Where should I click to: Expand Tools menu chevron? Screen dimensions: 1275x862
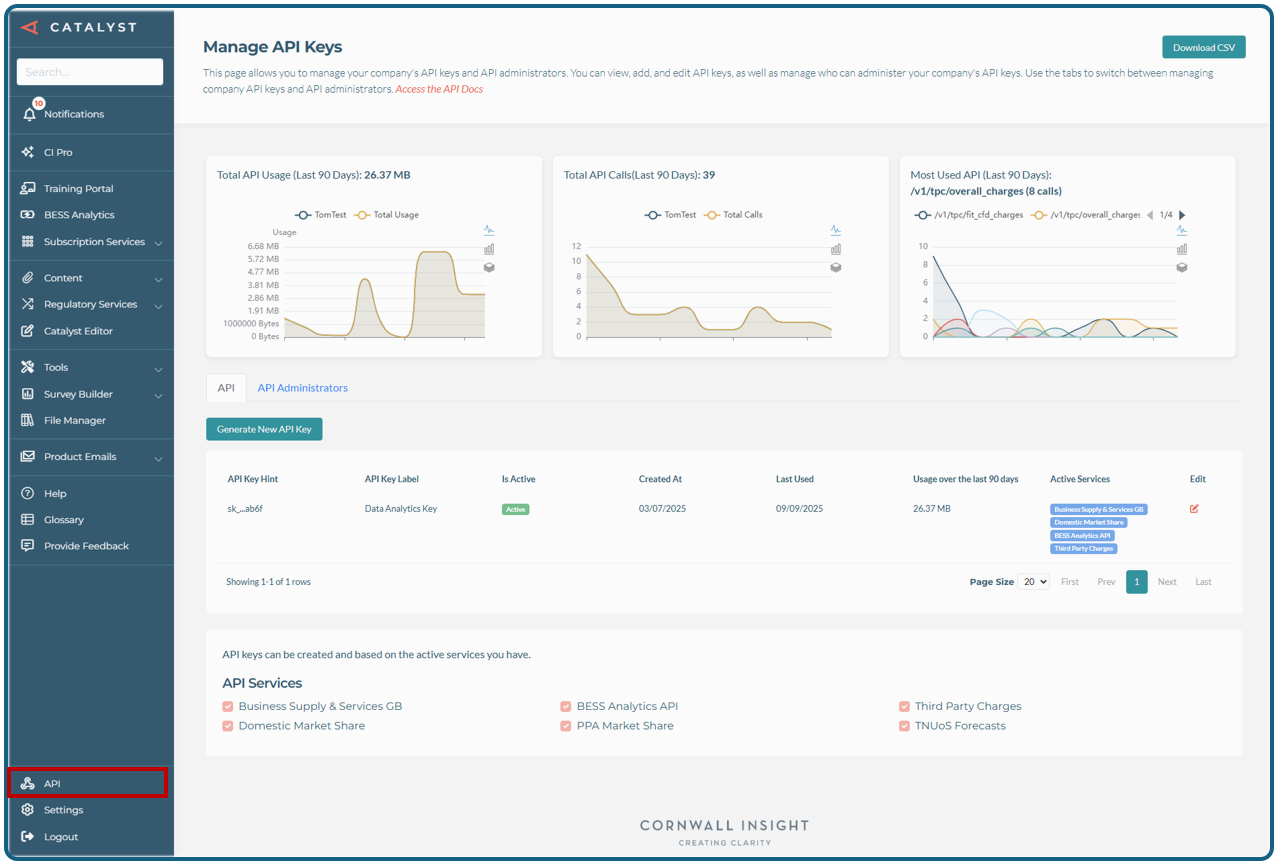pos(158,369)
